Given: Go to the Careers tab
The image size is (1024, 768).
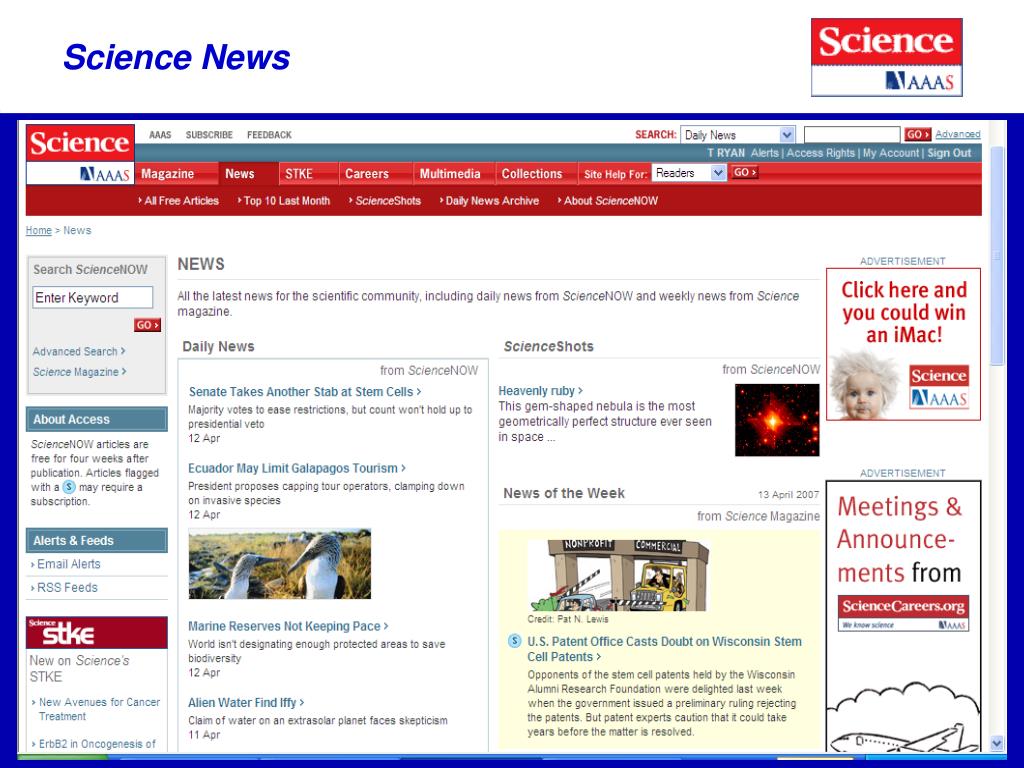Looking at the screenshot, I should [366, 174].
